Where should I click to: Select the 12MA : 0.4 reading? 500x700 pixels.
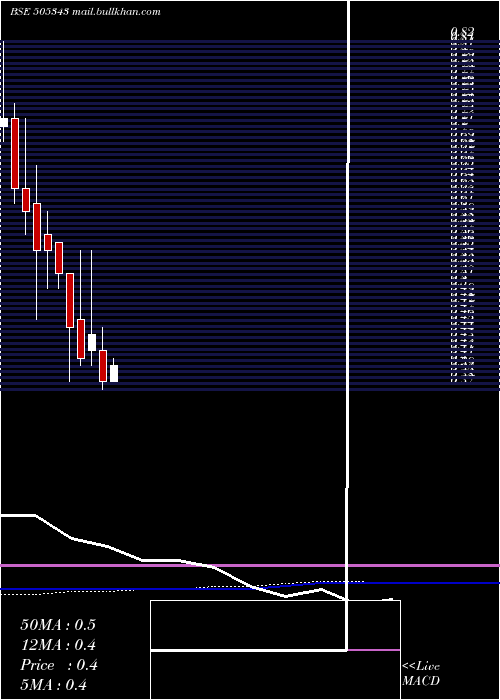click(58, 645)
